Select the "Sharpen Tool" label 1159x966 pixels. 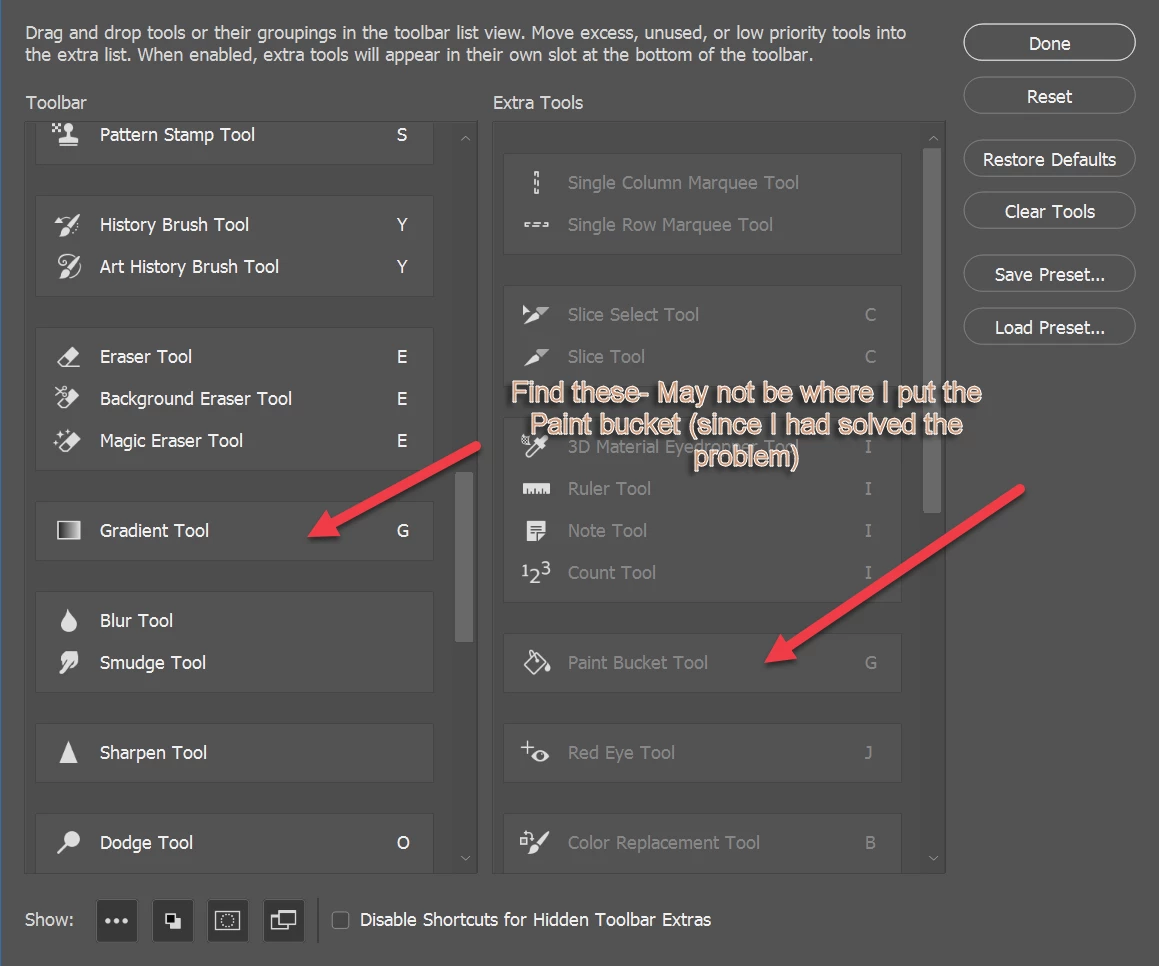(x=154, y=753)
